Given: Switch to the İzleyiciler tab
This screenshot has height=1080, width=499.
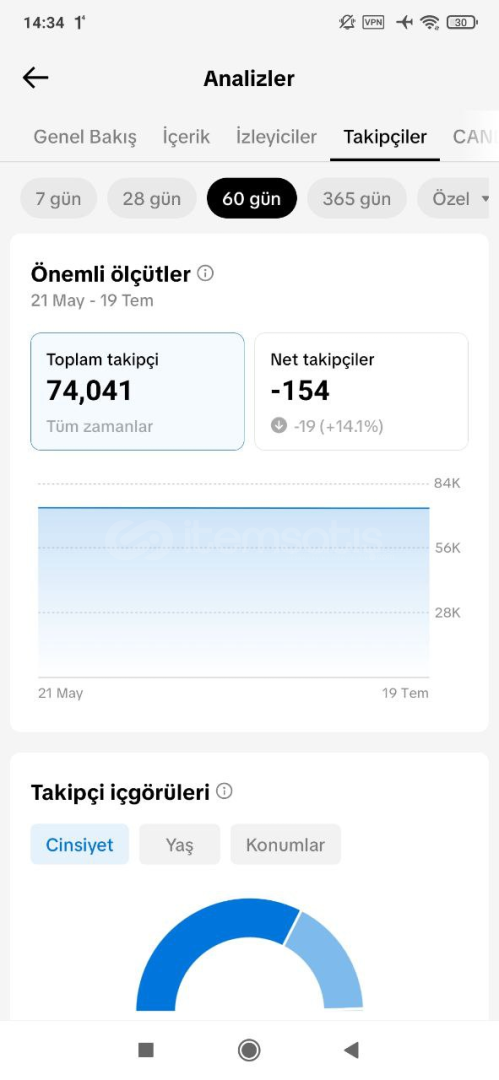Looking at the screenshot, I should [276, 136].
